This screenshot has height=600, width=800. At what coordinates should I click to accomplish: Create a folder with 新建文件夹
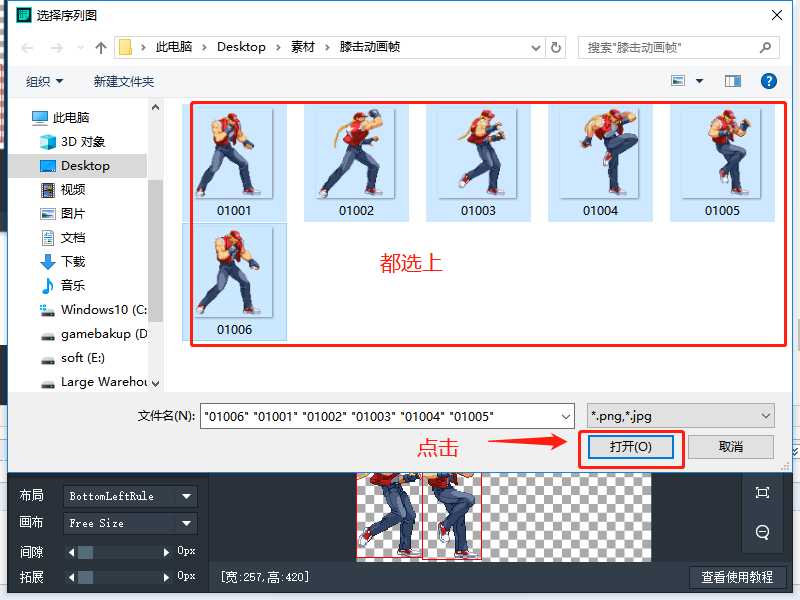123,81
